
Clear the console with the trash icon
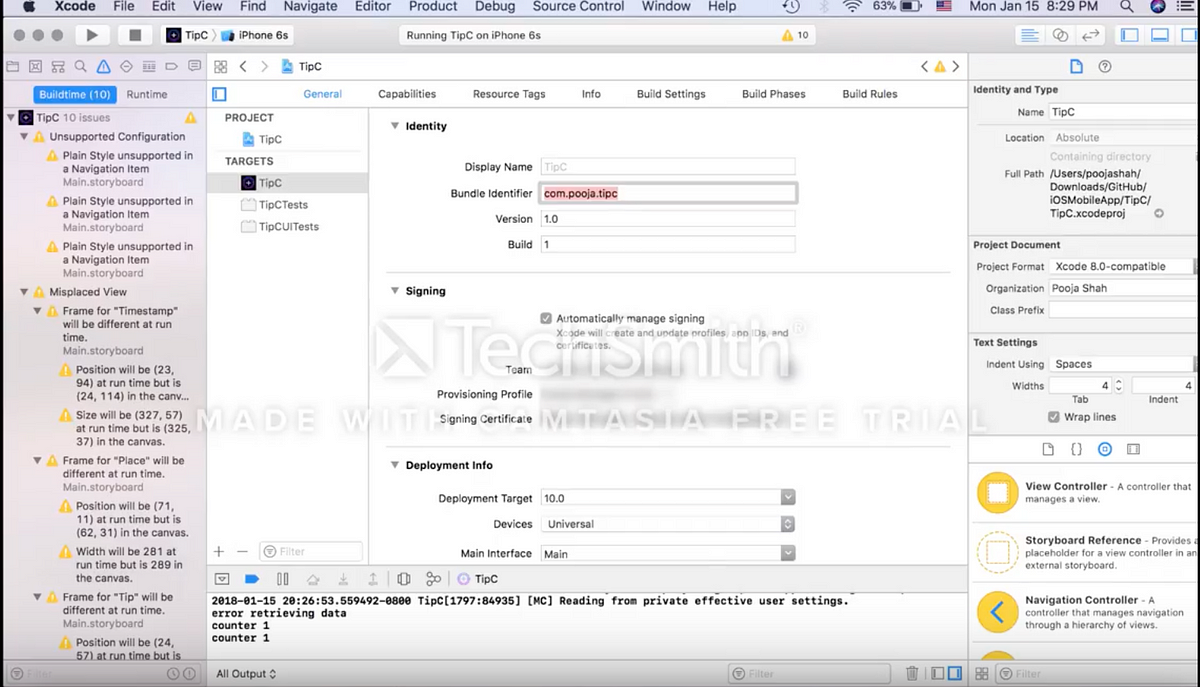[912, 674]
